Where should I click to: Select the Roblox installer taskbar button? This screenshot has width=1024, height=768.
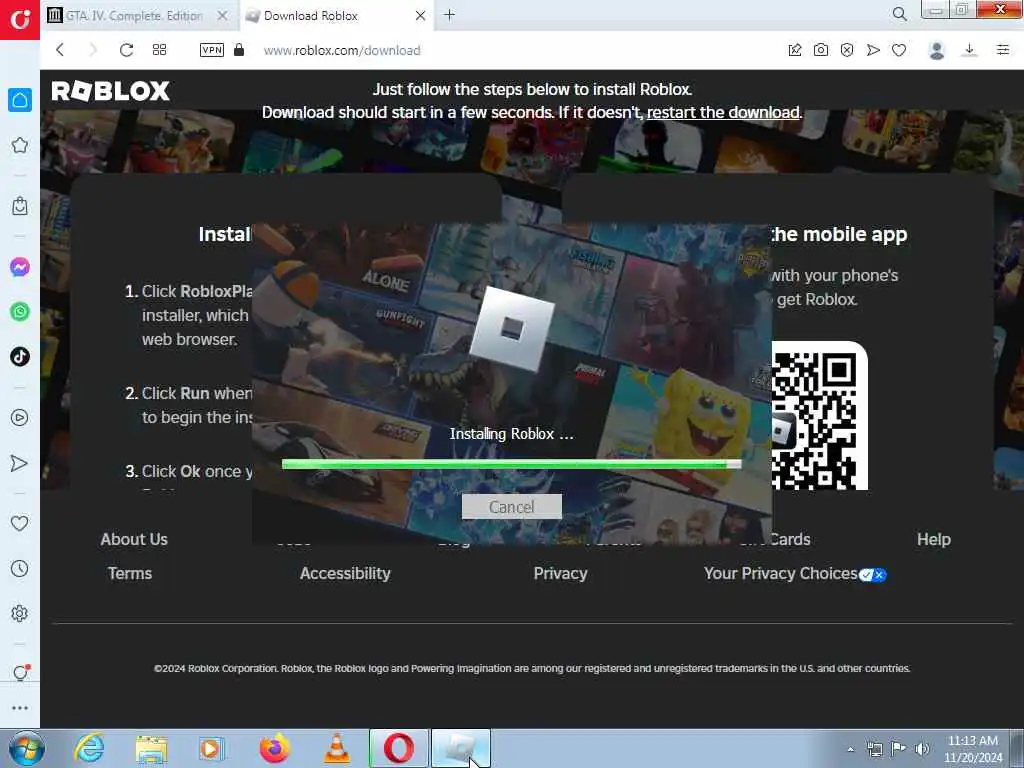461,748
